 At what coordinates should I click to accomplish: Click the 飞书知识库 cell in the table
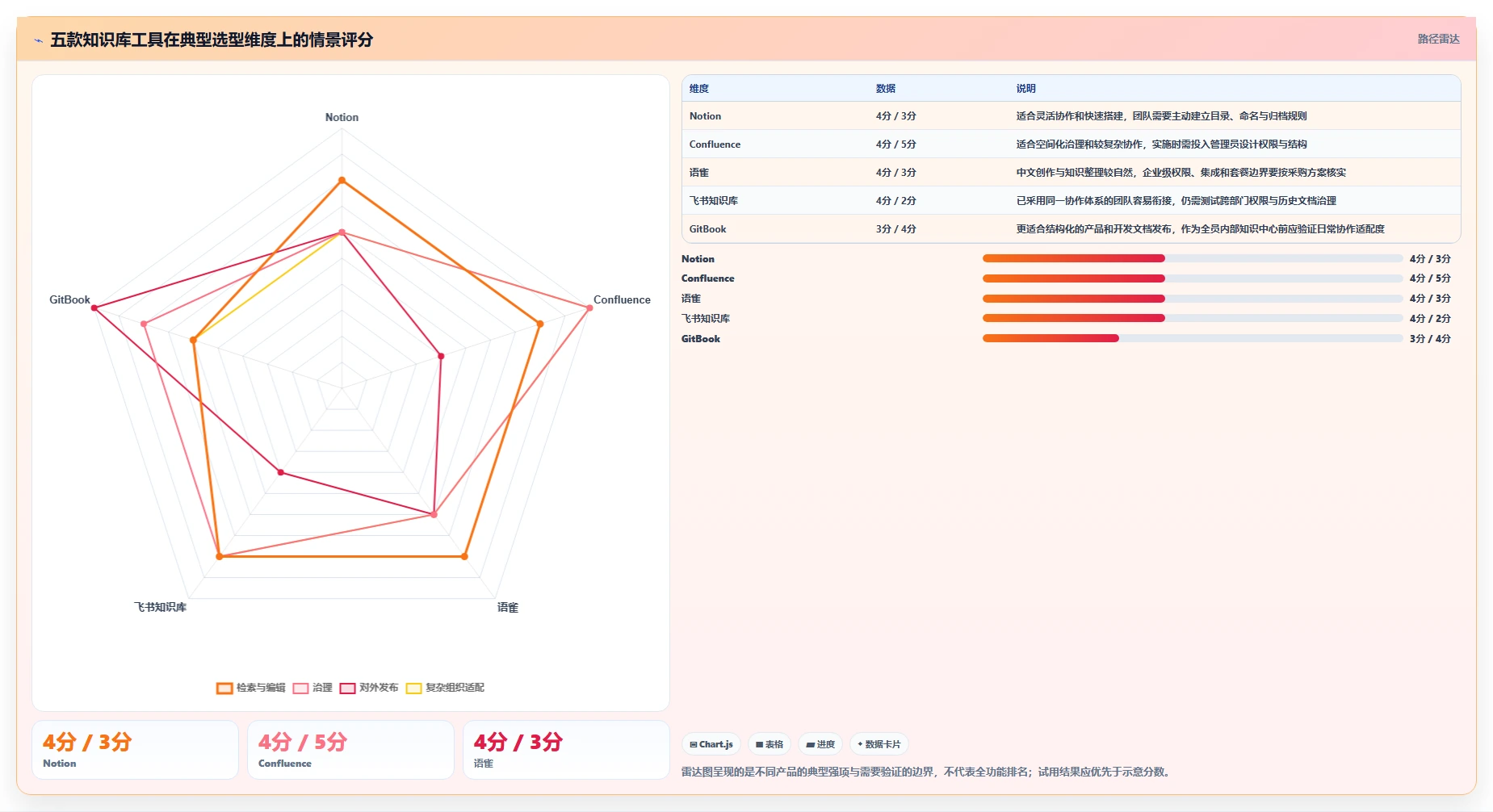[714, 201]
